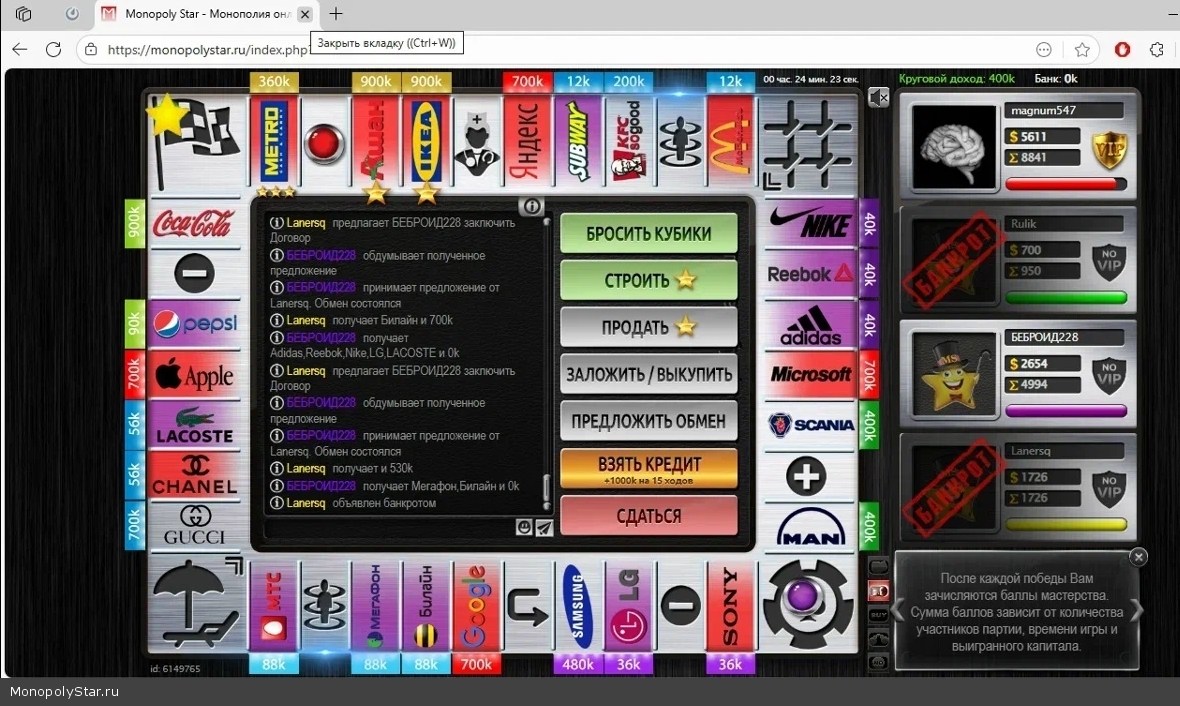The image size is (1180, 706).
Task: Select the Nike property cell
Action: pyautogui.click(x=810, y=223)
